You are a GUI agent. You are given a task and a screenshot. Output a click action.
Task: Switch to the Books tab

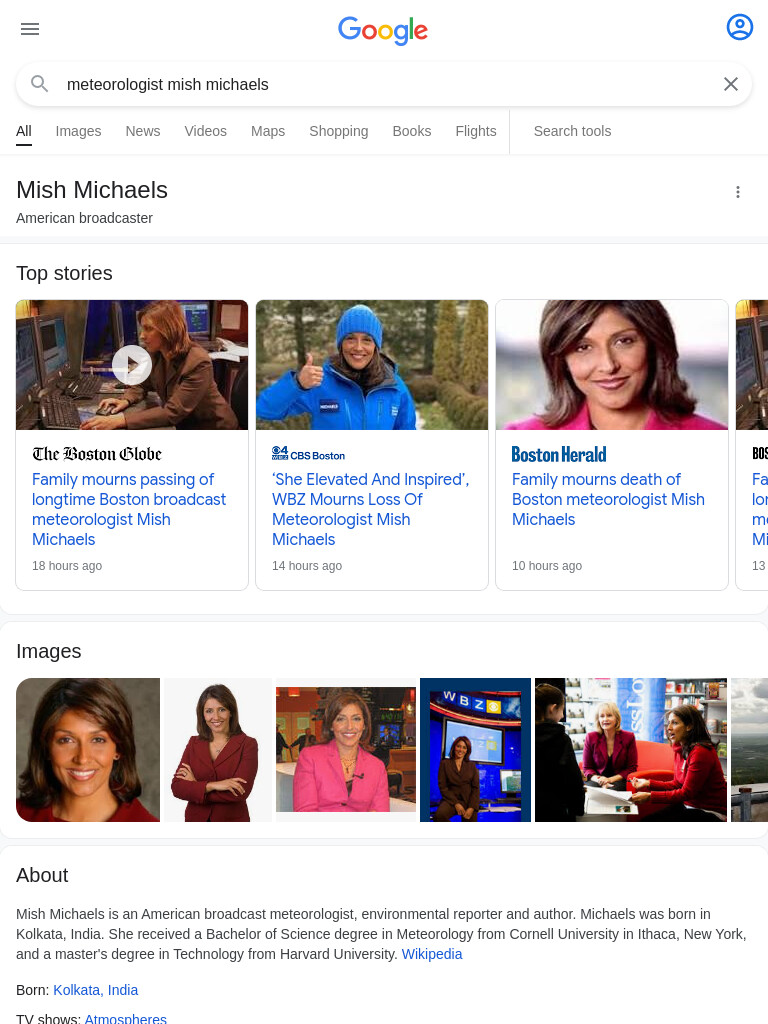pos(412,131)
